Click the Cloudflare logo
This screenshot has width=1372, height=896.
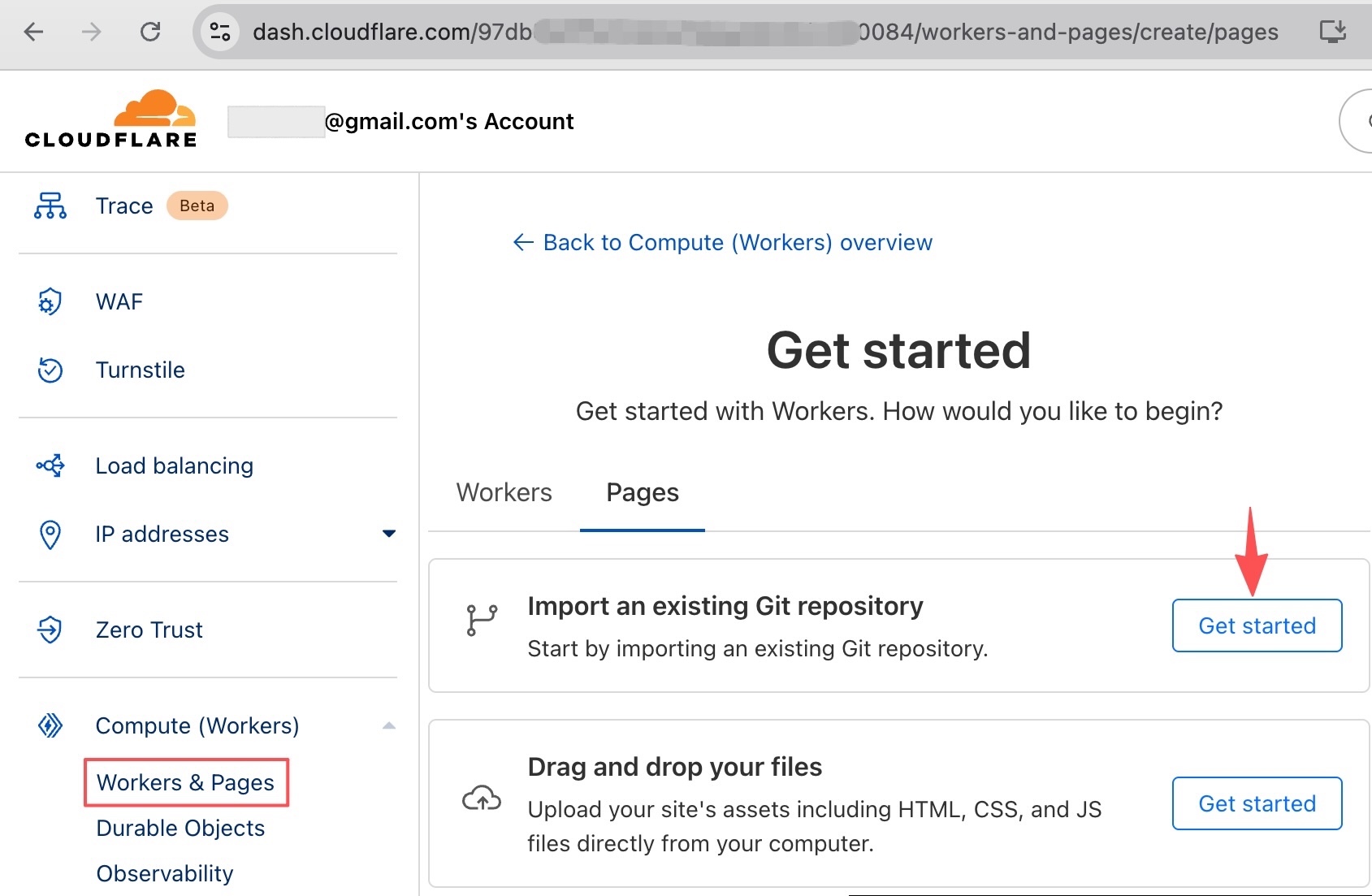(110, 119)
